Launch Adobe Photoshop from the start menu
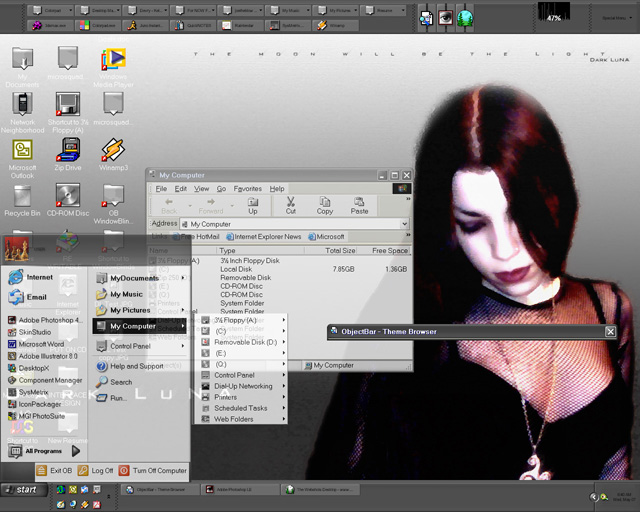Screen dimensions: 640x512 pos(45,320)
